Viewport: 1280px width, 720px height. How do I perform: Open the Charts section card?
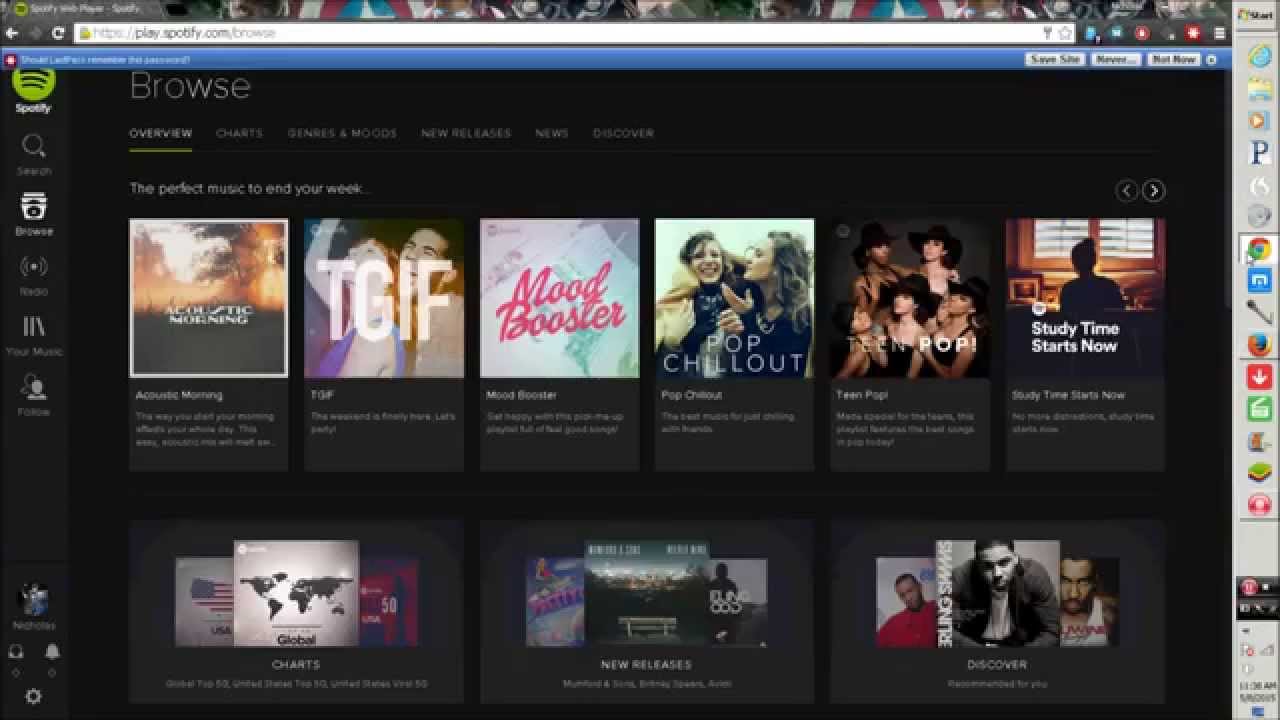tap(296, 610)
